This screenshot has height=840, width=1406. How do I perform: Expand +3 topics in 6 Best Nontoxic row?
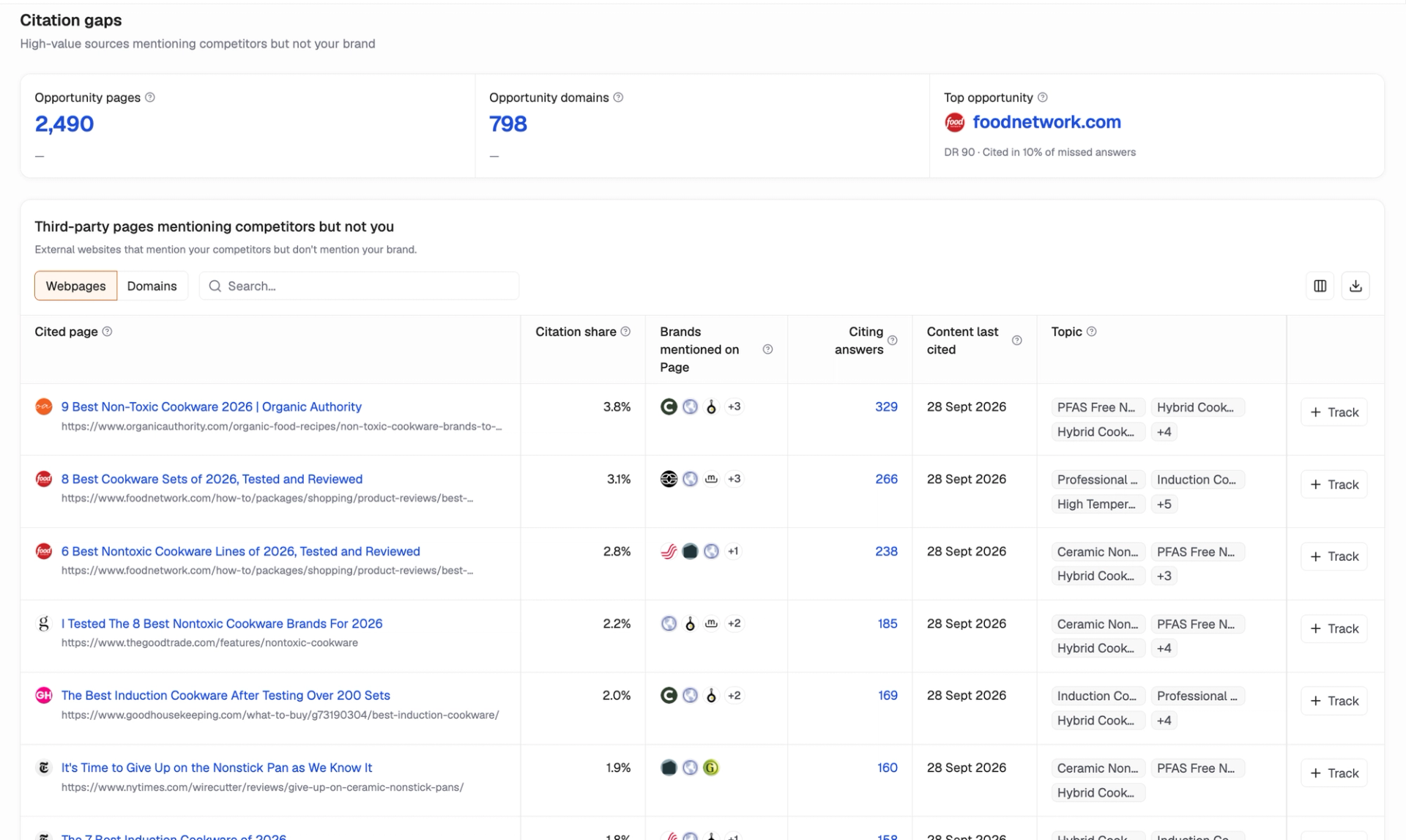[x=1164, y=576]
